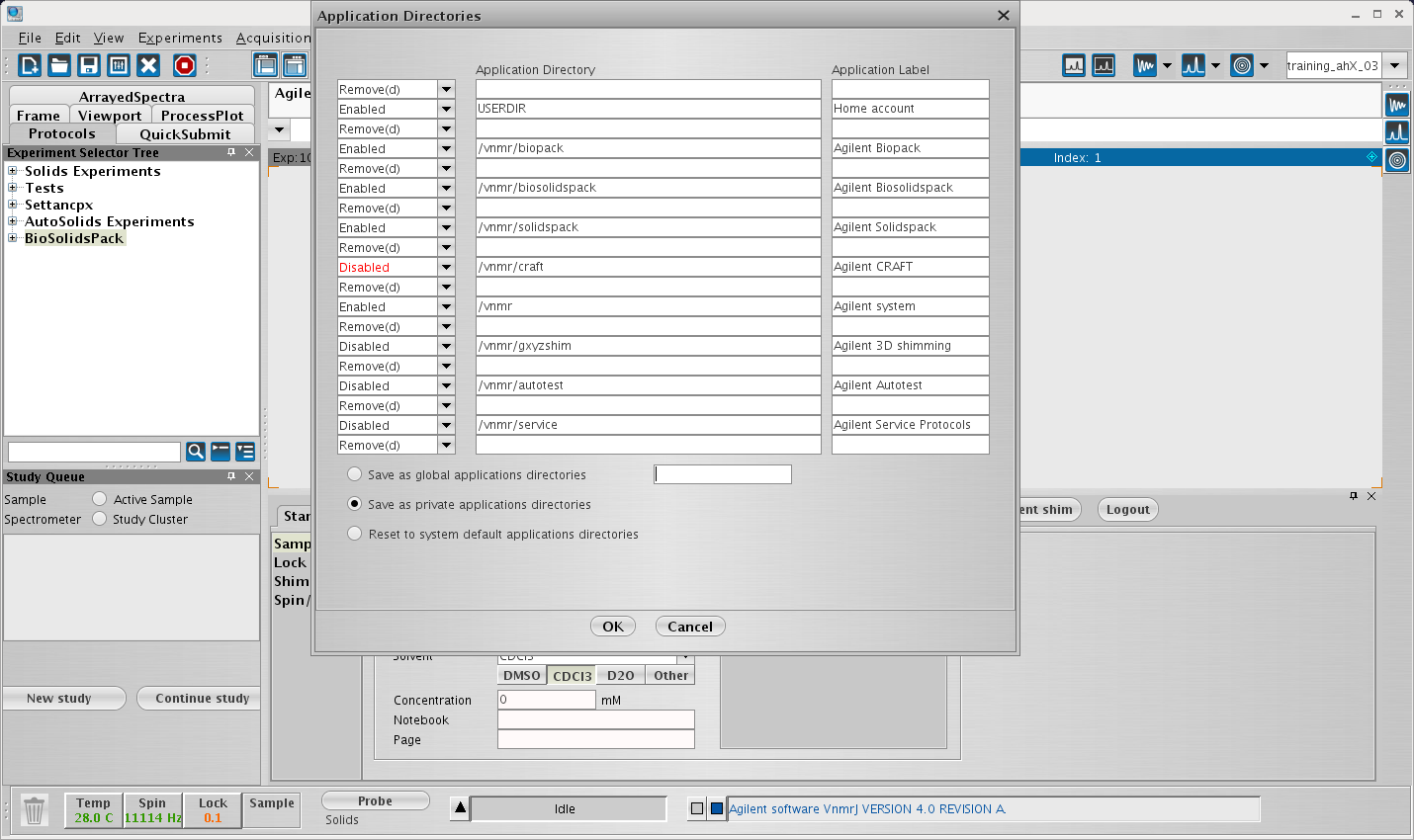Click the /vnmr/biopack directory field
The image size is (1414, 840).
click(x=648, y=148)
